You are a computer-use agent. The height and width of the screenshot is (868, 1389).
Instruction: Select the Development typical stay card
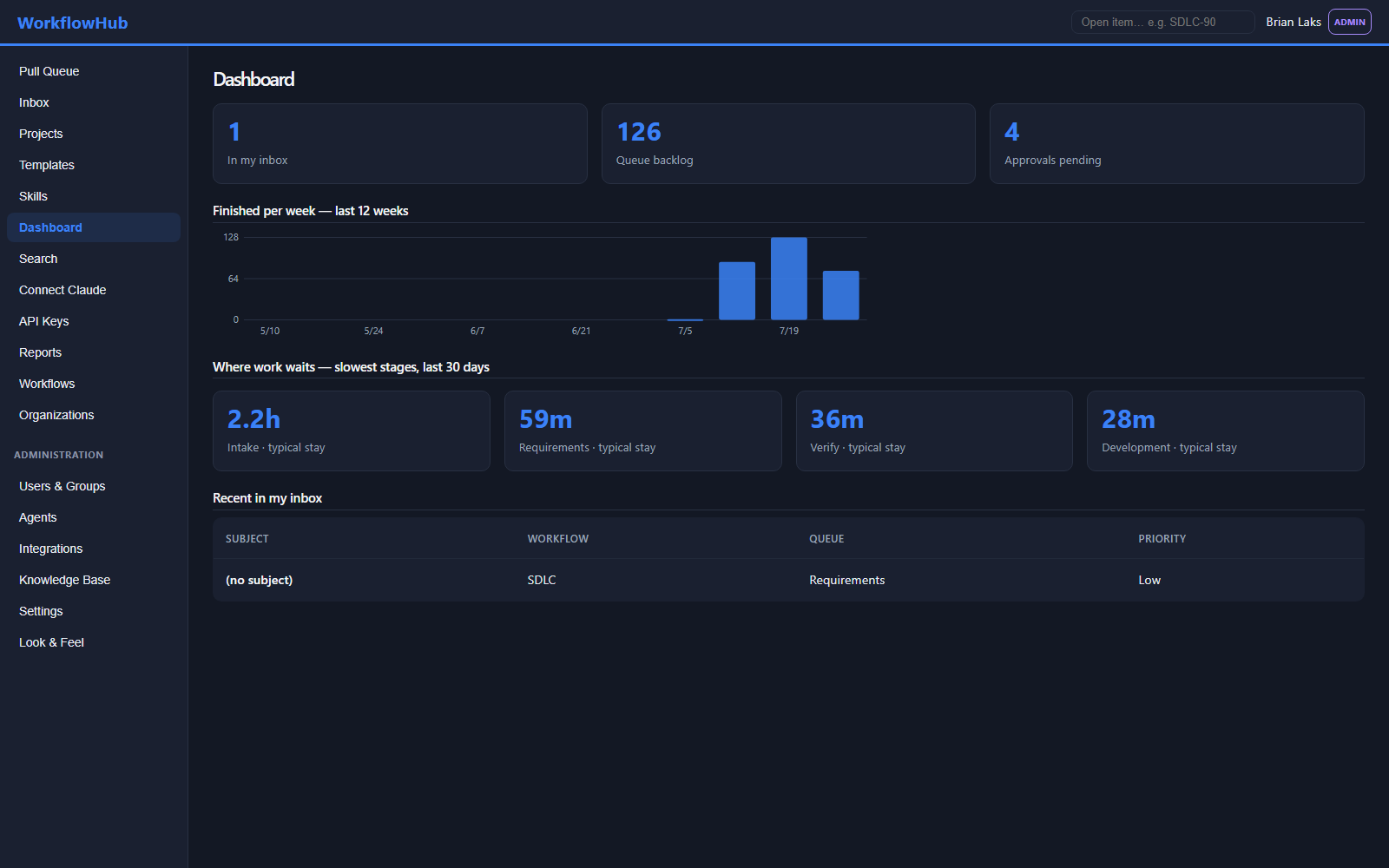click(1226, 431)
